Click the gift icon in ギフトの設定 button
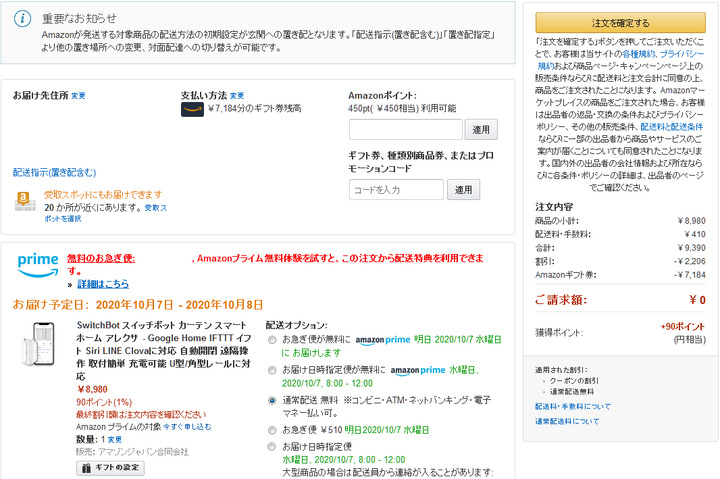 point(88,468)
